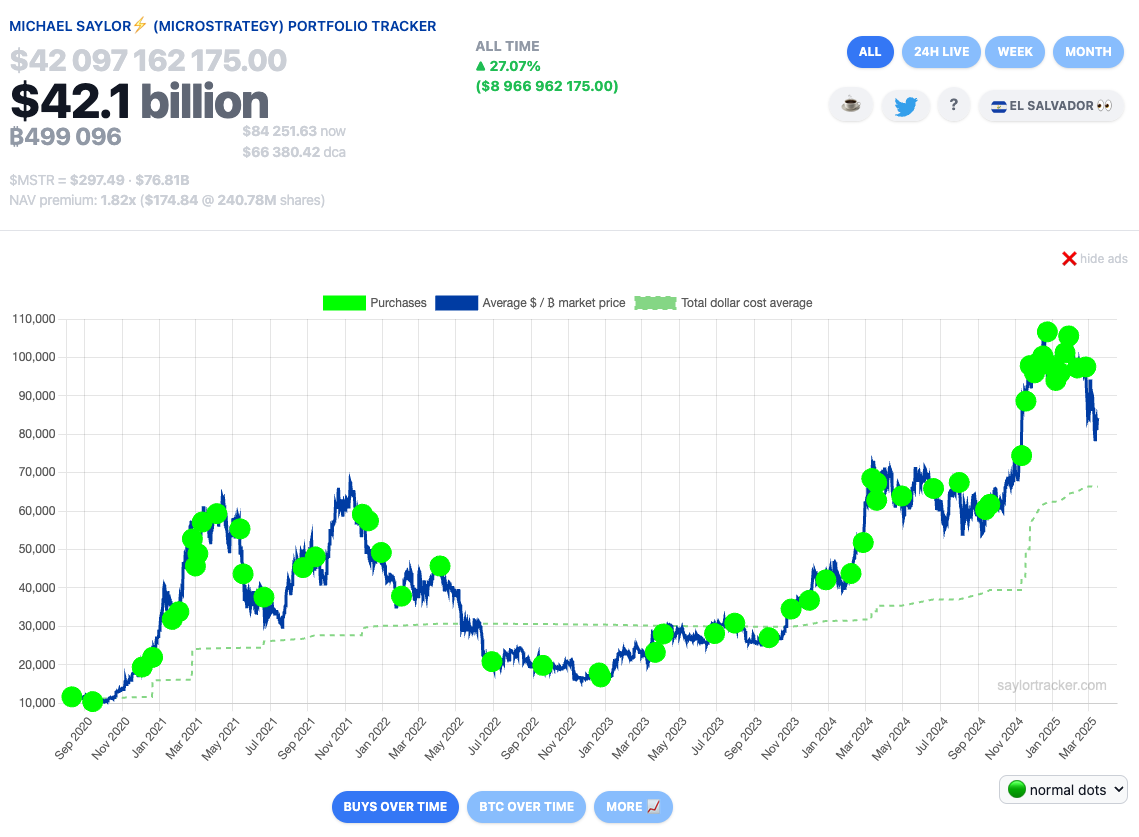The image size is (1139, 837).
Task: Switch to the WEEK timeframe
Action: (x=1014, y=52)
